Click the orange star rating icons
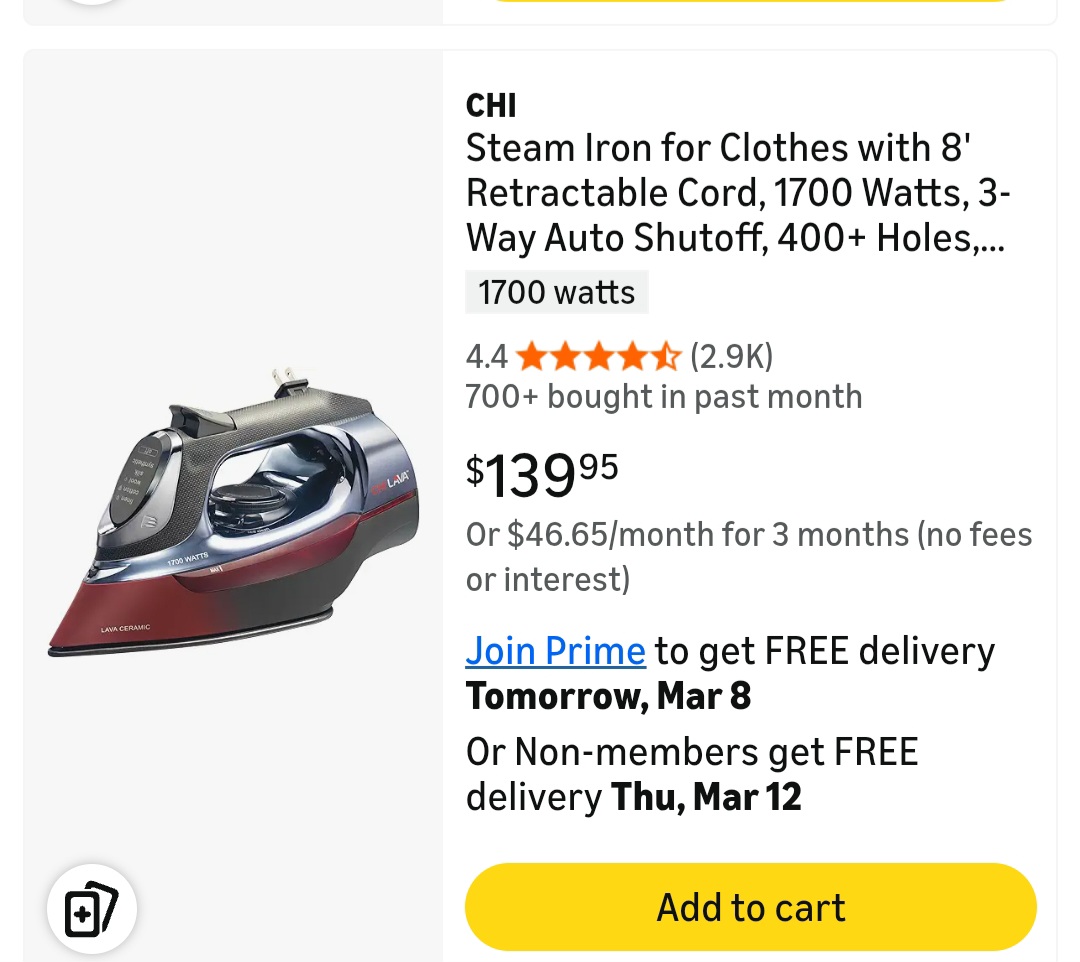 (598, 356)
